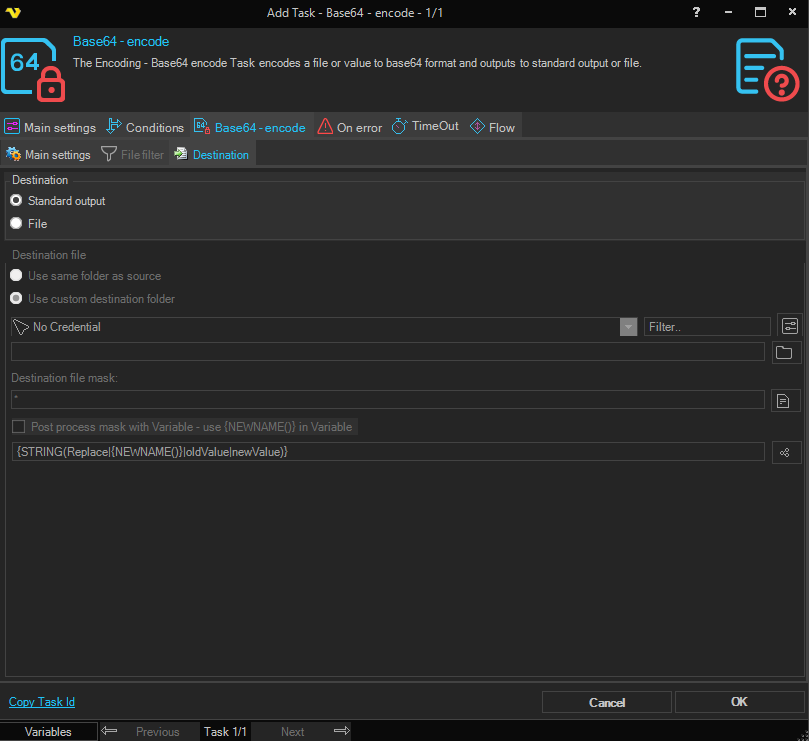Click the file mask document icon button

pos(786,400)
